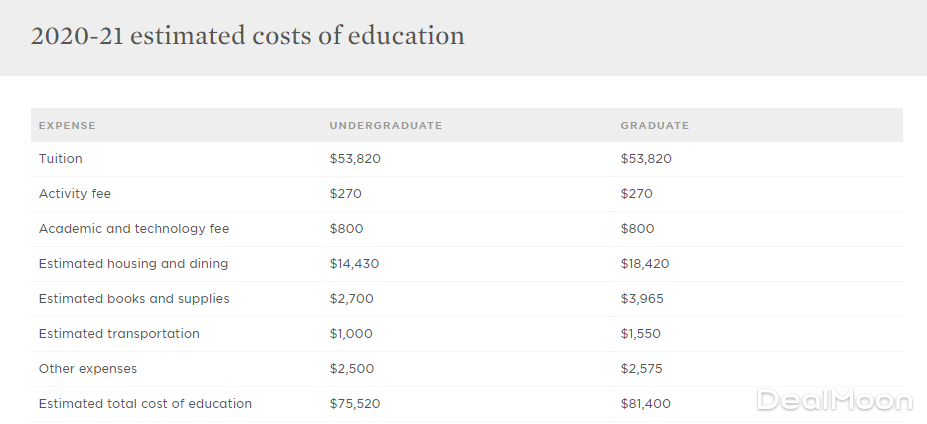Click the GRADUATE column header
The width and height of the screenshot is (927, 424).
654,126
